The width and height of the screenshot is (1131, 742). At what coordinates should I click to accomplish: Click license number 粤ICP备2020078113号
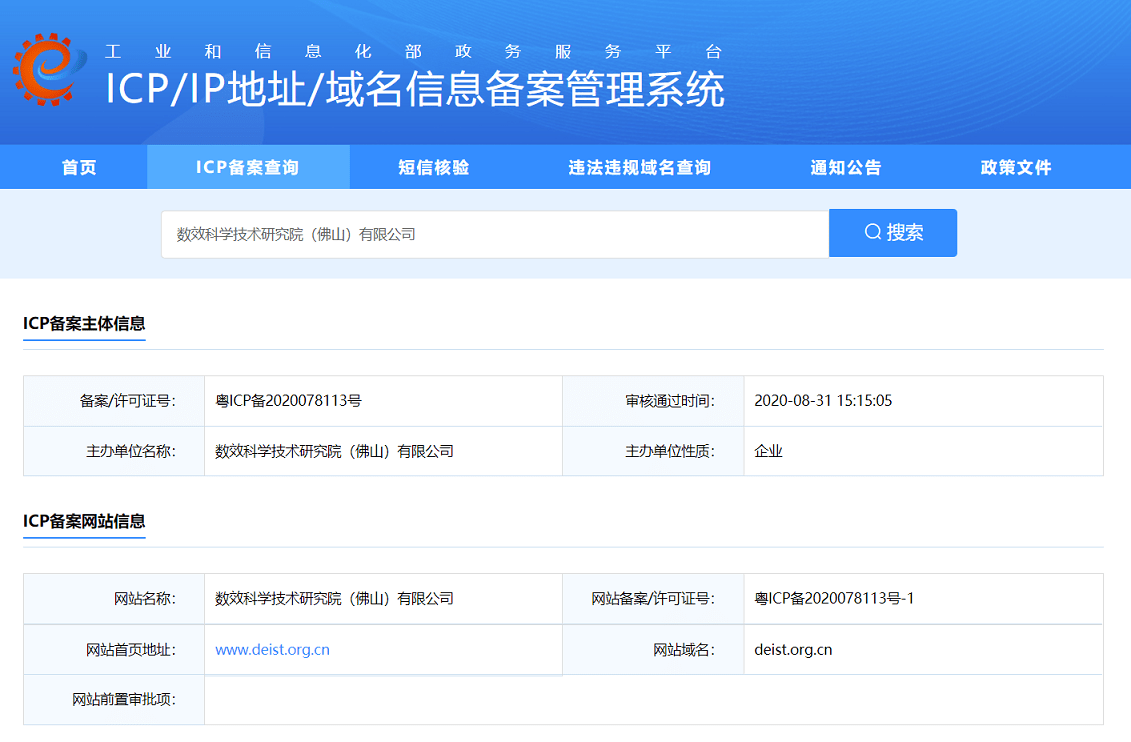pos(288,401)
